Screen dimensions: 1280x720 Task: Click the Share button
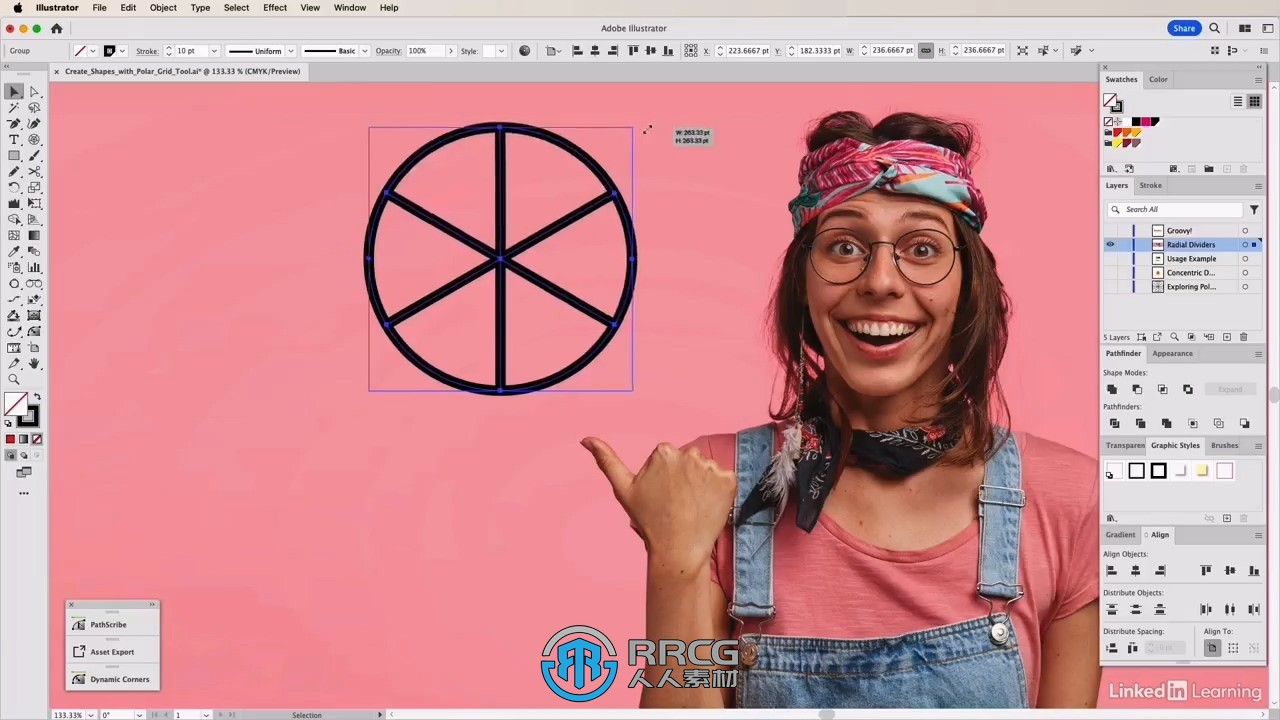tap(1184, 29)
